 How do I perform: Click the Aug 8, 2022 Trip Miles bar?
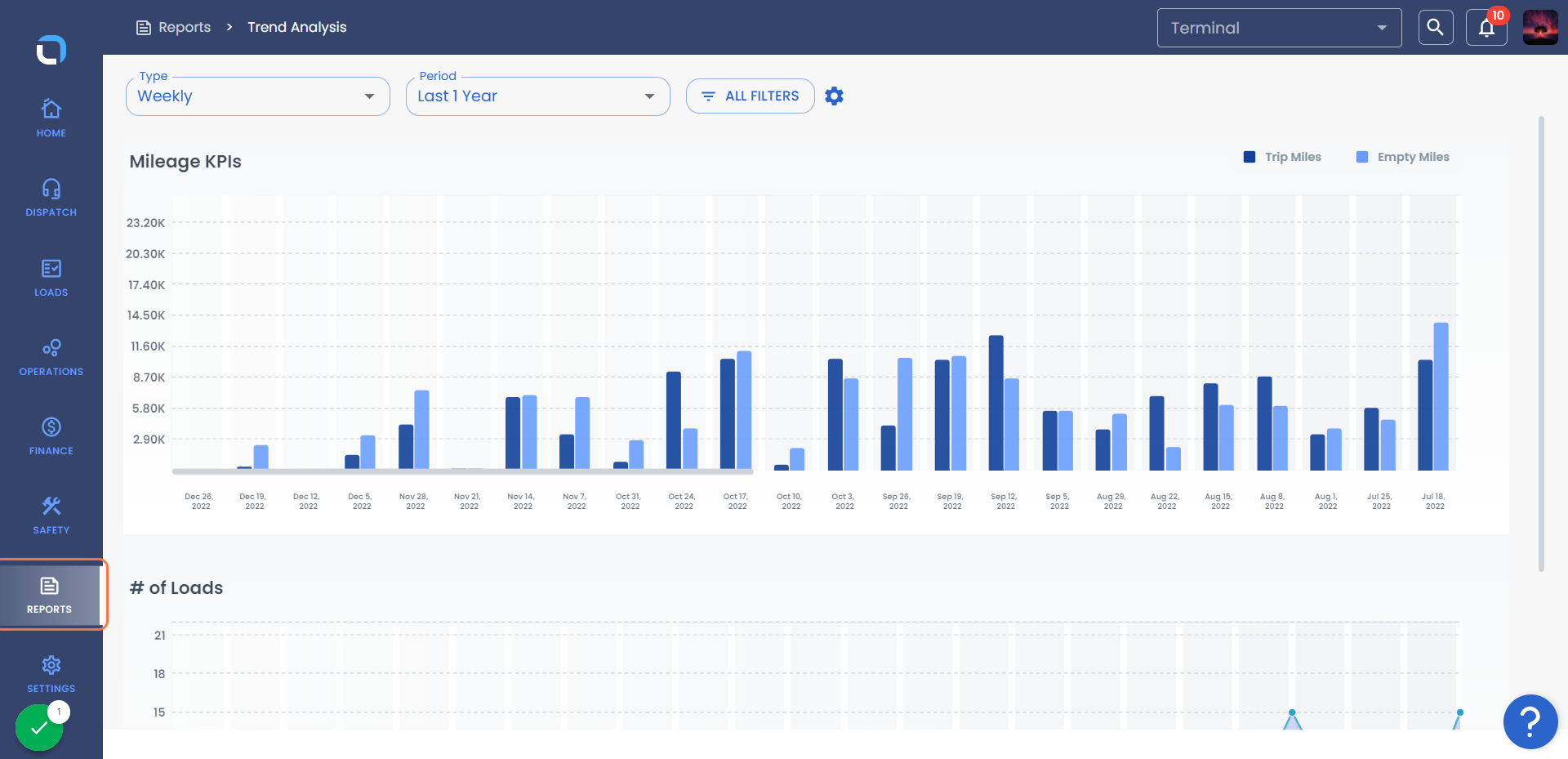pyautogui.click(x=1265, y=423)
